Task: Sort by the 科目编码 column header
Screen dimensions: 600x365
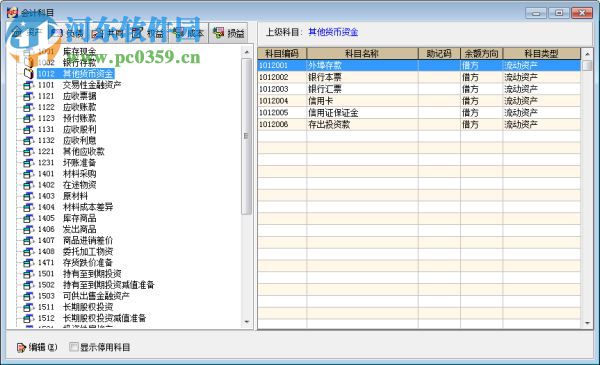Action: [282, 54]
